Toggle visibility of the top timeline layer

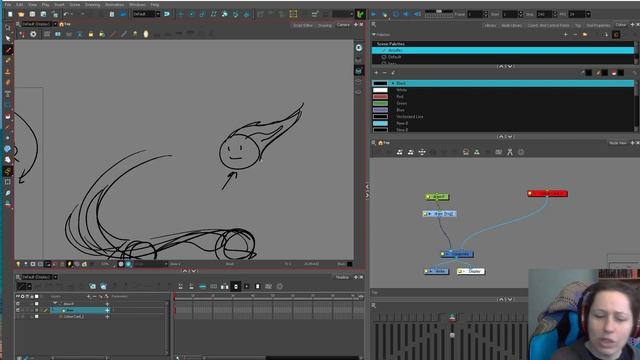[x=18, y=304]
